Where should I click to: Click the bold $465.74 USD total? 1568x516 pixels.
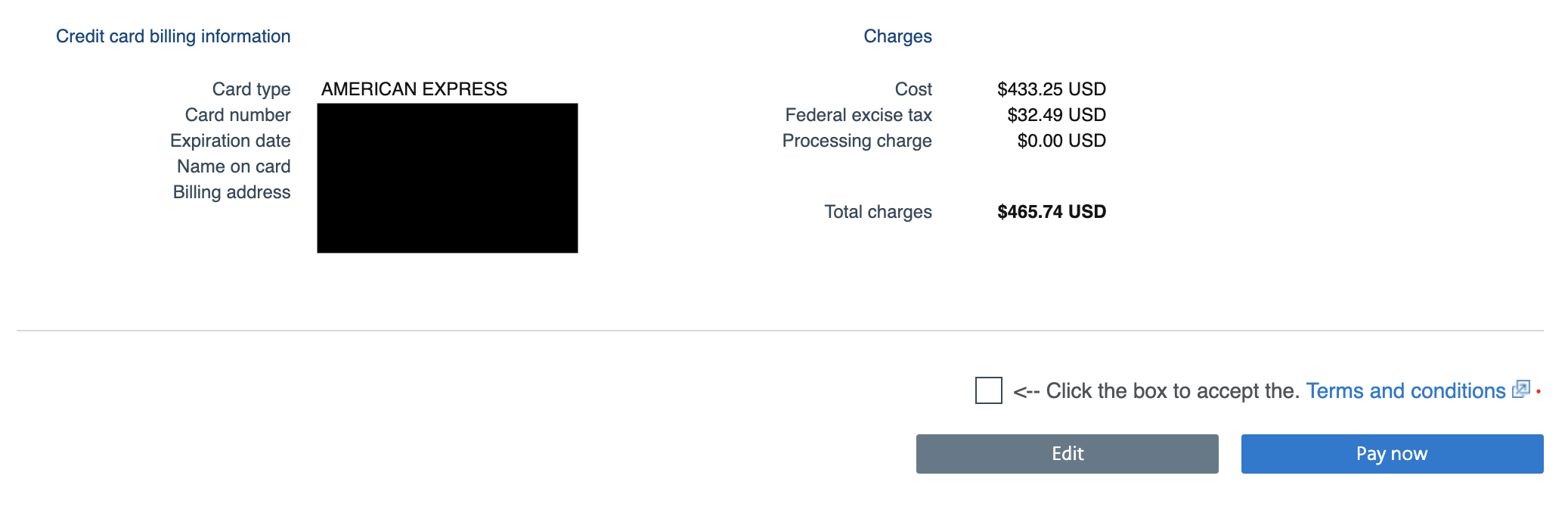1052,212
